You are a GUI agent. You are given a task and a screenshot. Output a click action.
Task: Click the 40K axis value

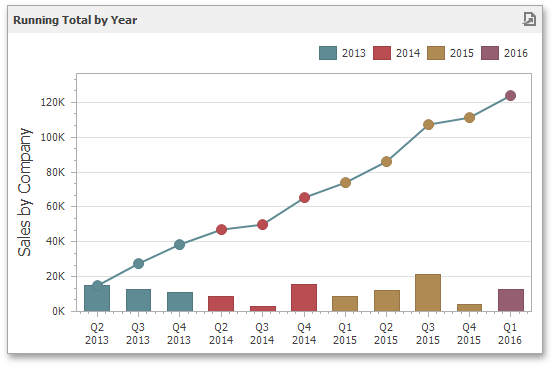pos(56,241)
